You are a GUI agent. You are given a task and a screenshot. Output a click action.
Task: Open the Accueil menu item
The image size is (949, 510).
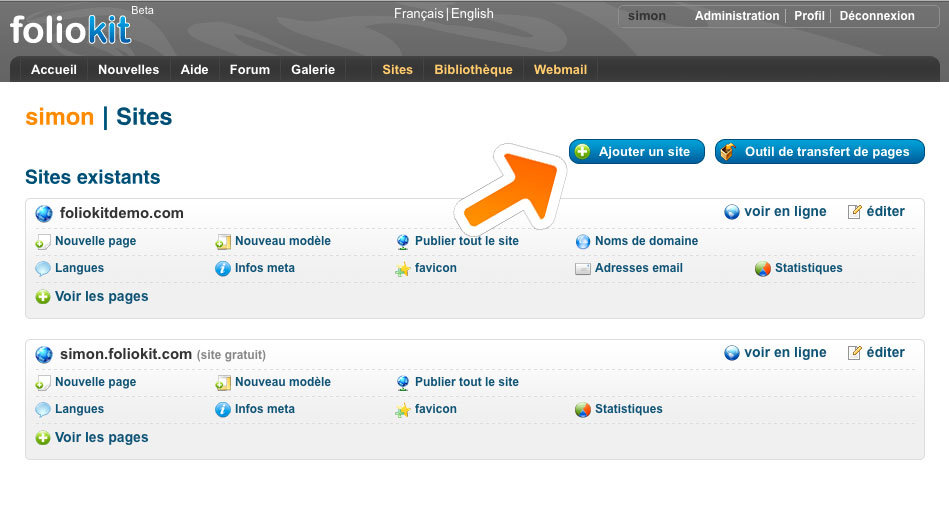point(54,70)
